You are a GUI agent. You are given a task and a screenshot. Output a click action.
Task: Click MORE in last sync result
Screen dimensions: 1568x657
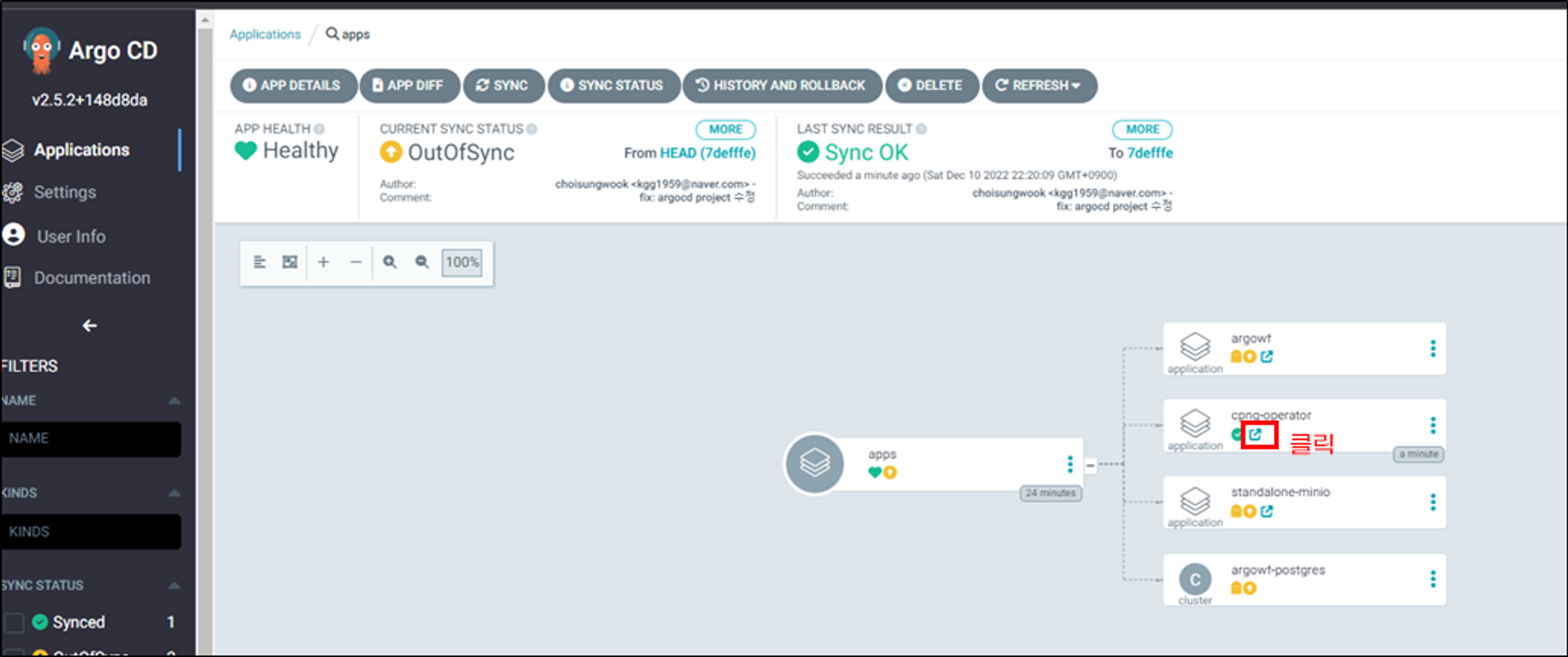point(1142,129)
